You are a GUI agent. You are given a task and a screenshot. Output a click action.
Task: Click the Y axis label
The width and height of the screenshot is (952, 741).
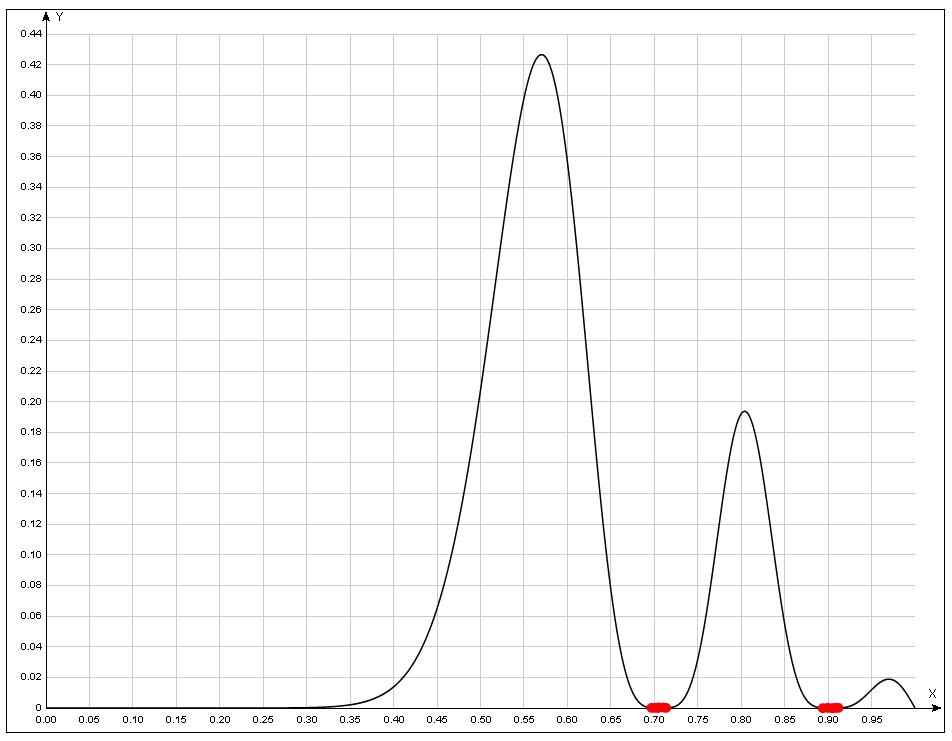tap(60, 17)
